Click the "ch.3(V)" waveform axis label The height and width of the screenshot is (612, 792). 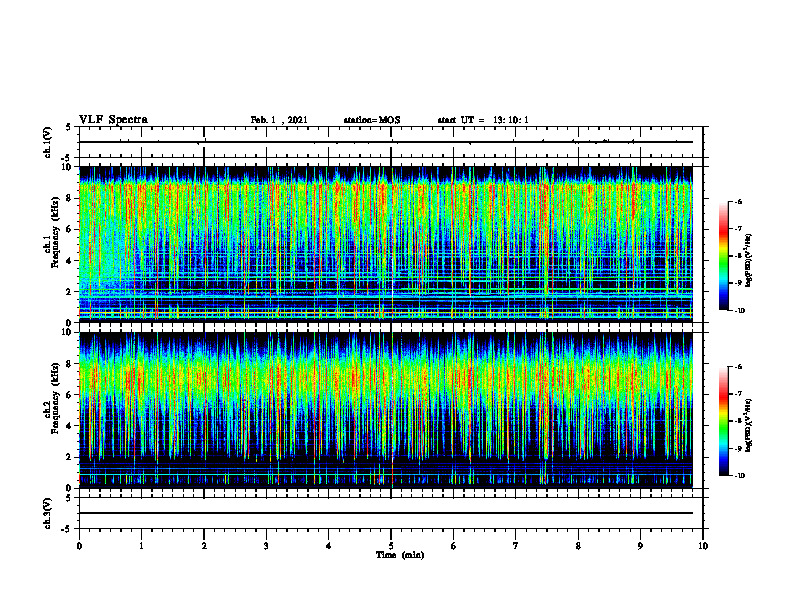click(48, 514)
